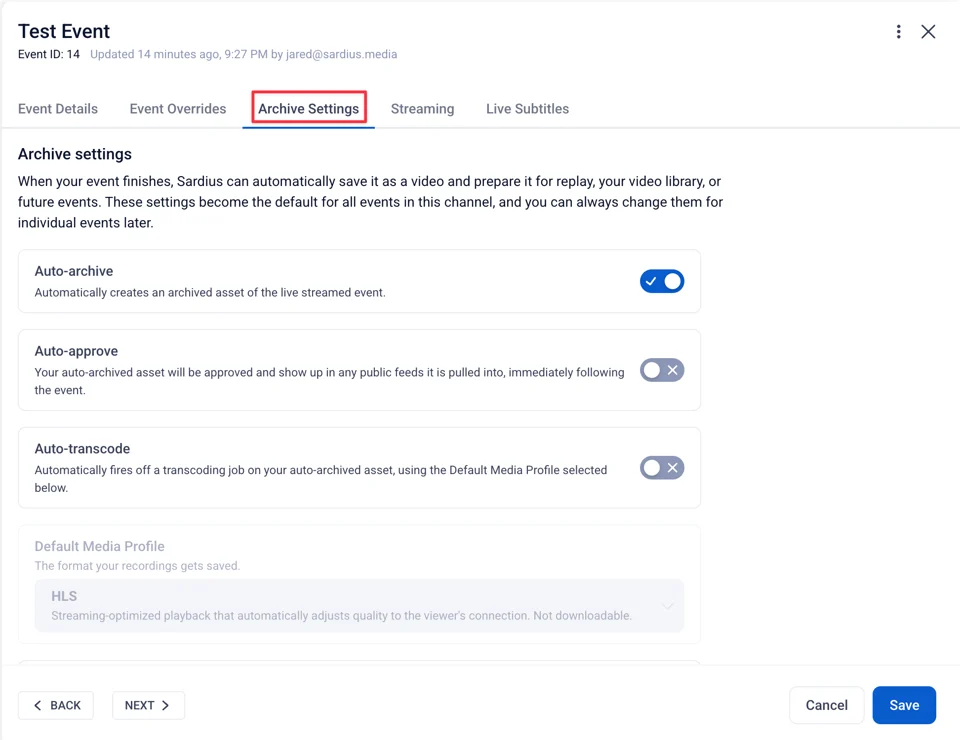
Task: Click the Archive settings heading
Action: point(75,154)
